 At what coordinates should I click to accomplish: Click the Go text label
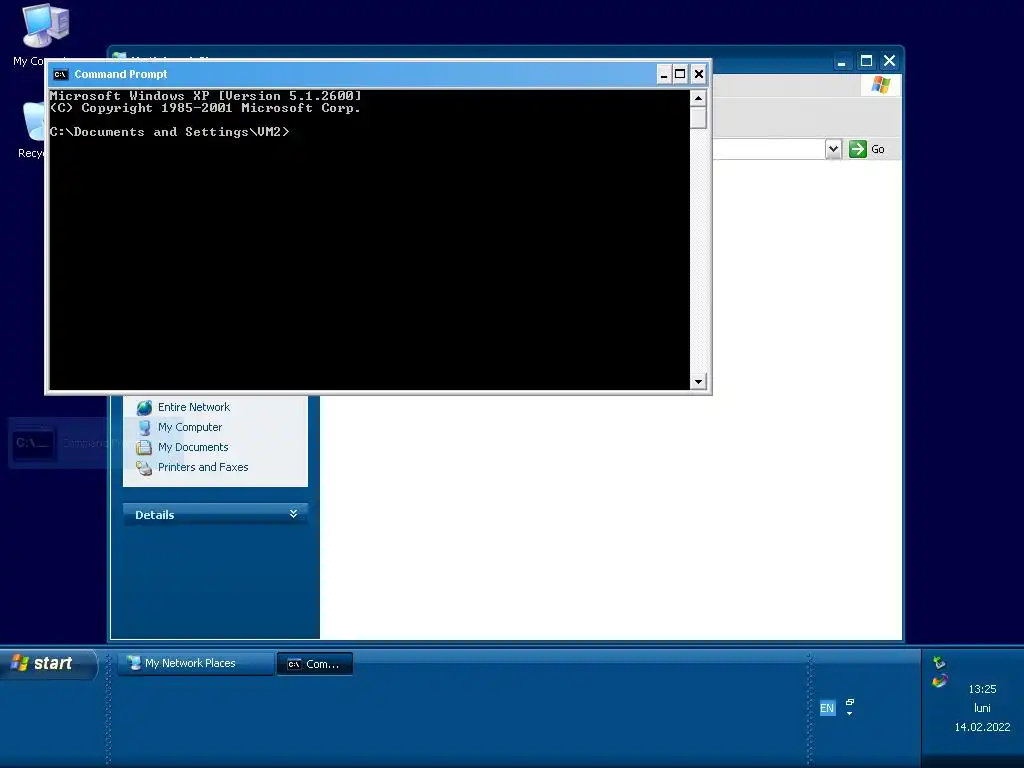pyautogui.click(x=878, y=150)
